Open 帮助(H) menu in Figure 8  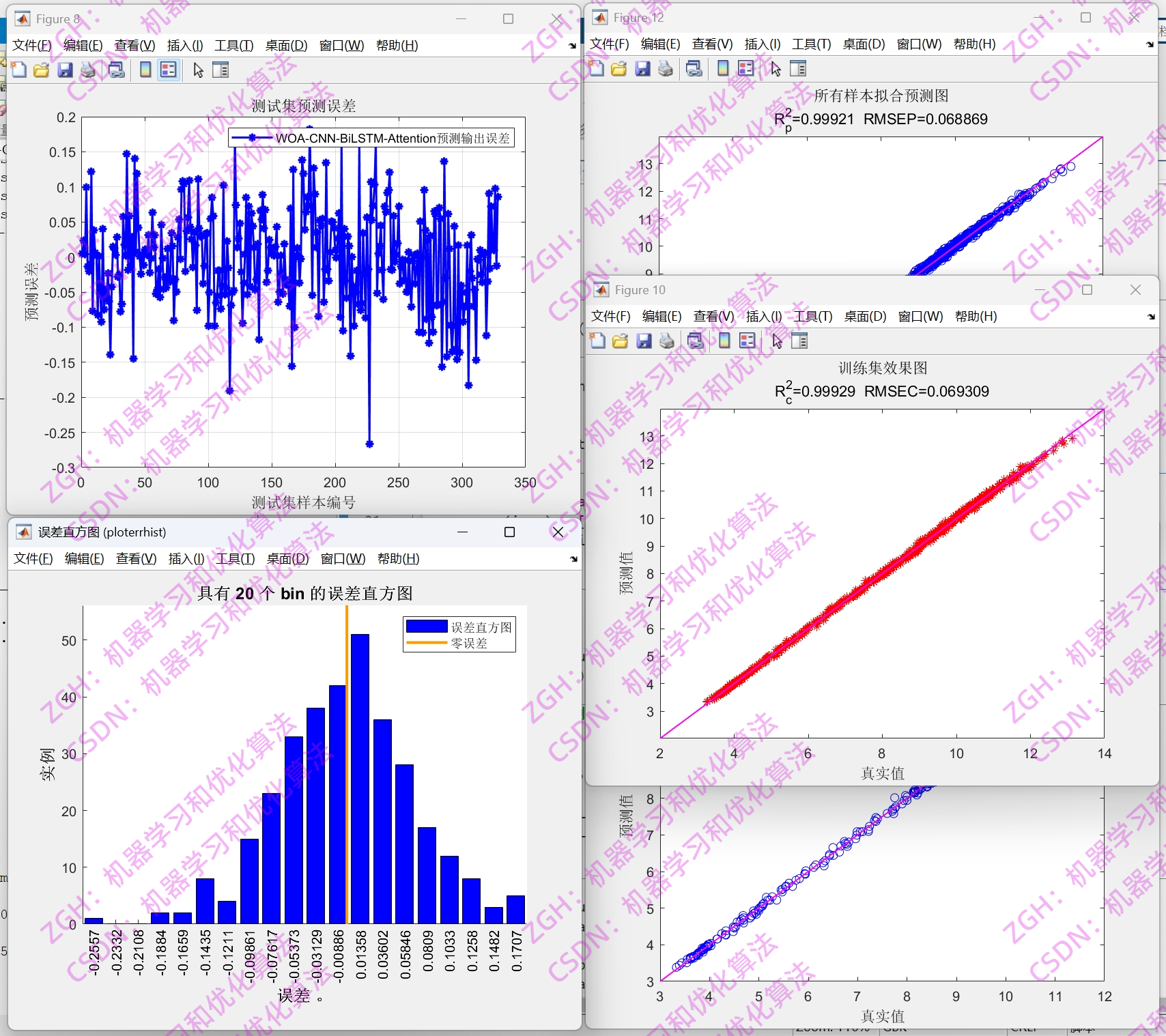coord(397,46)
